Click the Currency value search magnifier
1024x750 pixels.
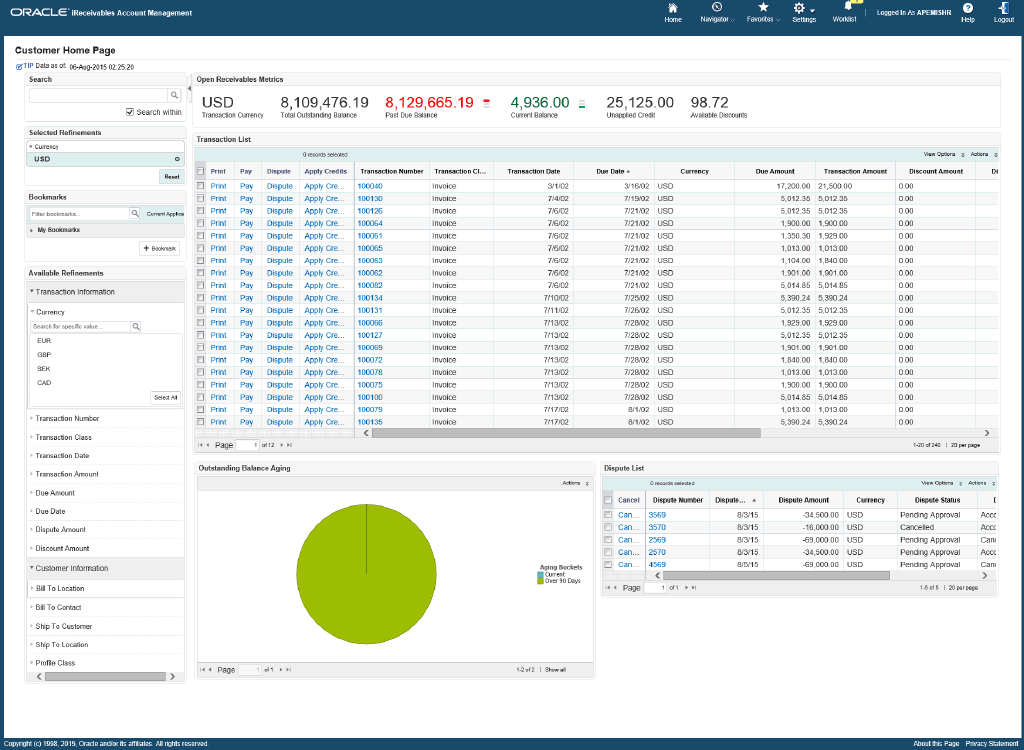pos(136,327)
